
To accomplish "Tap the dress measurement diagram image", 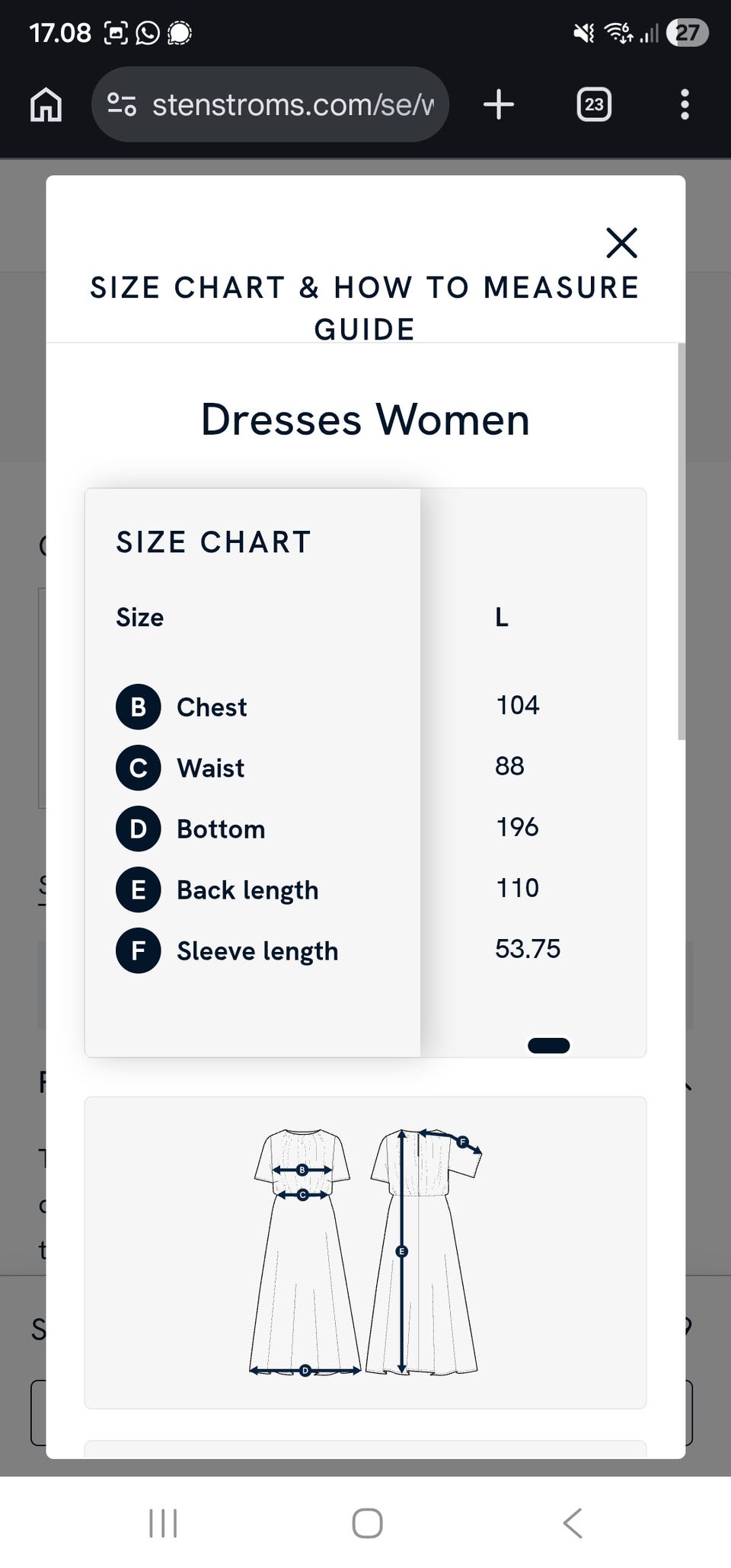I will click(365, 1253).
